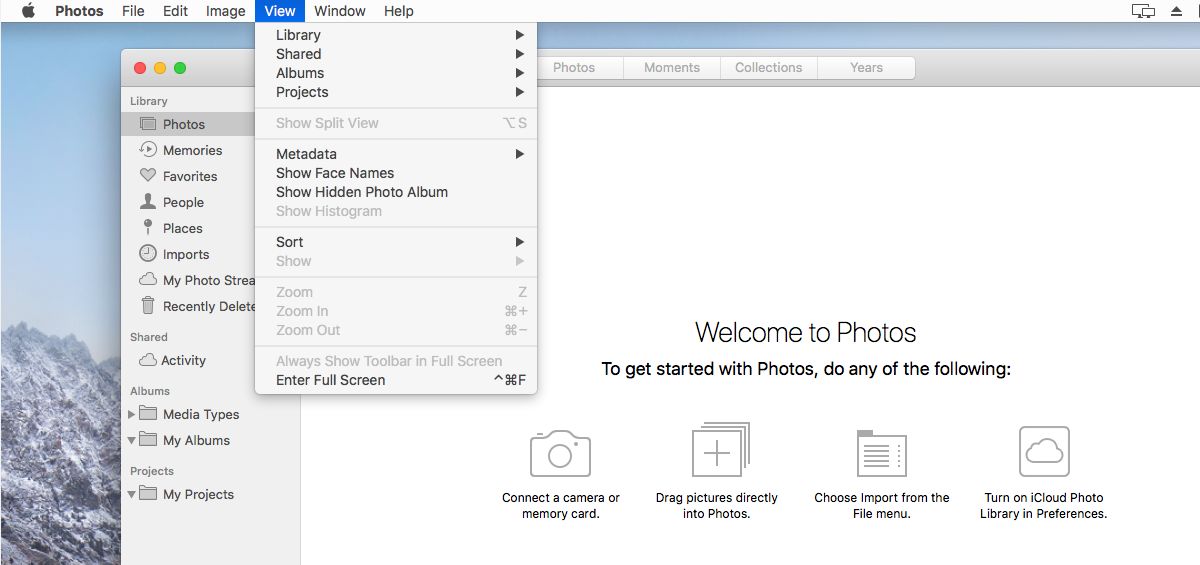Switch to the Moments tab
The height and width of the screenshot is (565, 1200).
(671, 67)
